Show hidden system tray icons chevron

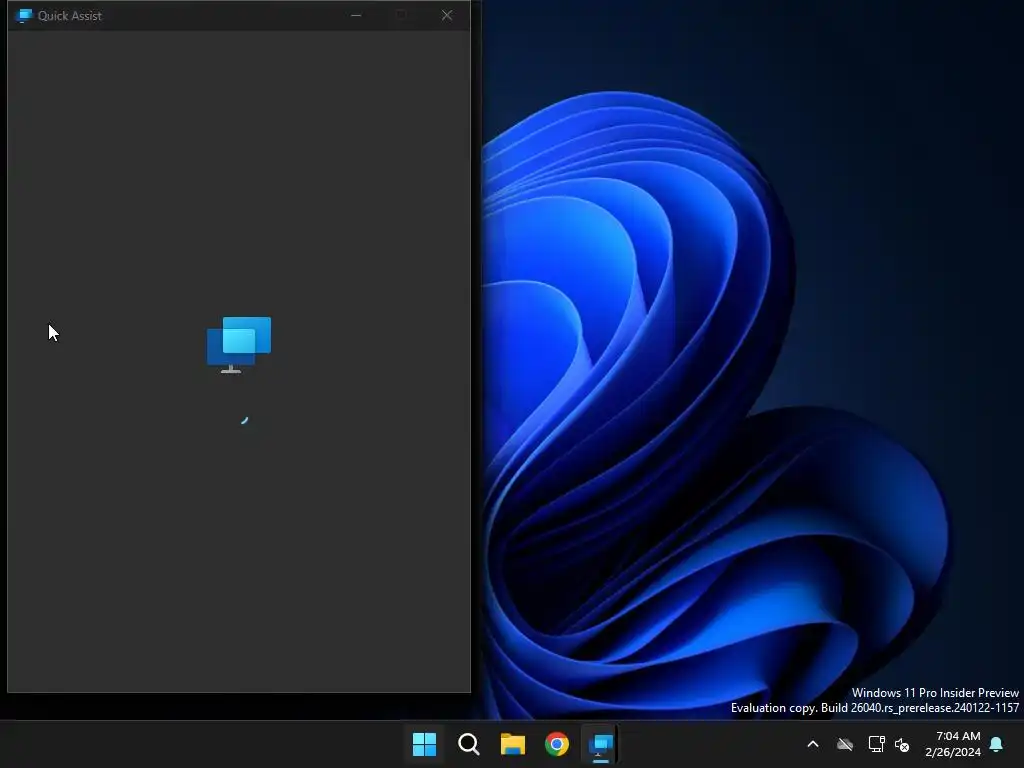pos(813,744)
